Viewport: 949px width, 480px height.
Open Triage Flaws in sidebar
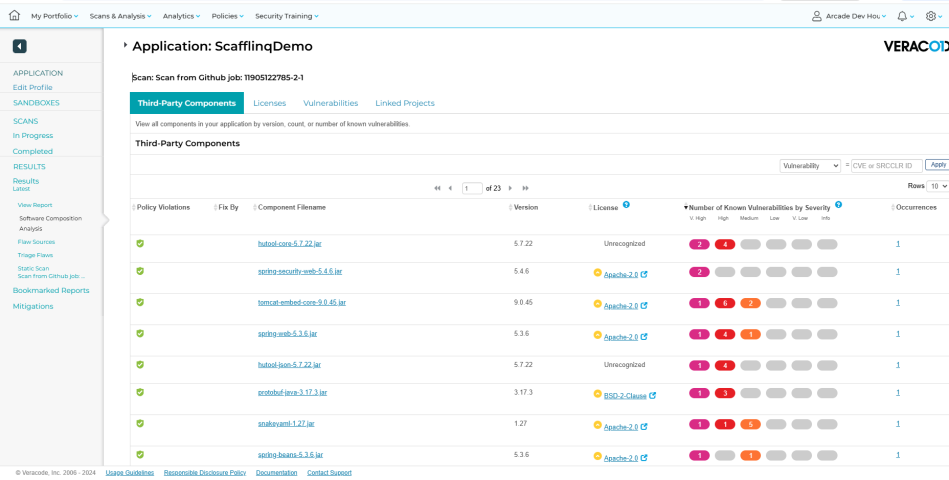pos(36,255)
